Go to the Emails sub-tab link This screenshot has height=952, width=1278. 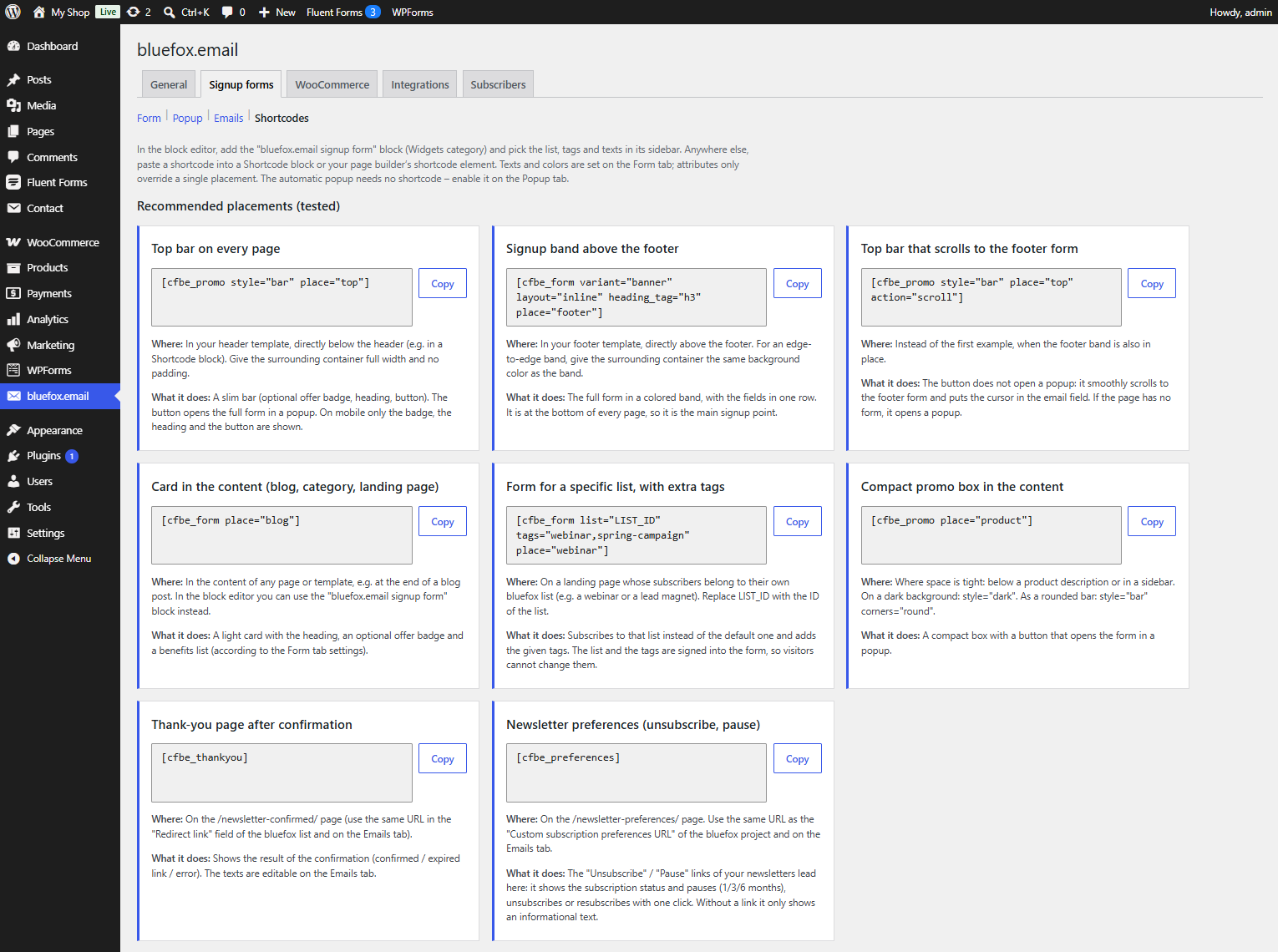[x=228, y=118]
